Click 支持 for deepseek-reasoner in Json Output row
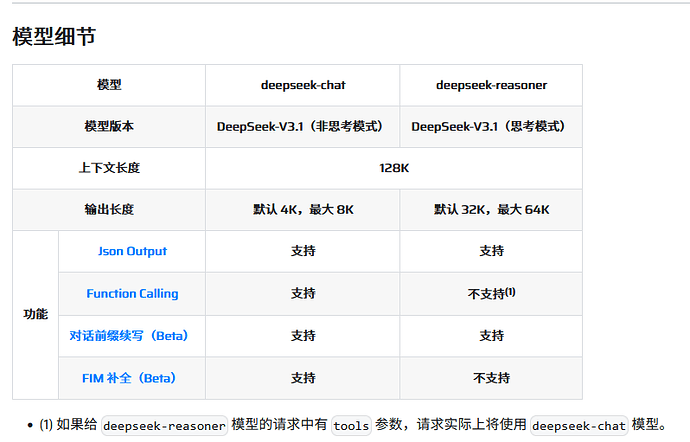This screenshot has width=690, height=442. click(x=491, y=251)
